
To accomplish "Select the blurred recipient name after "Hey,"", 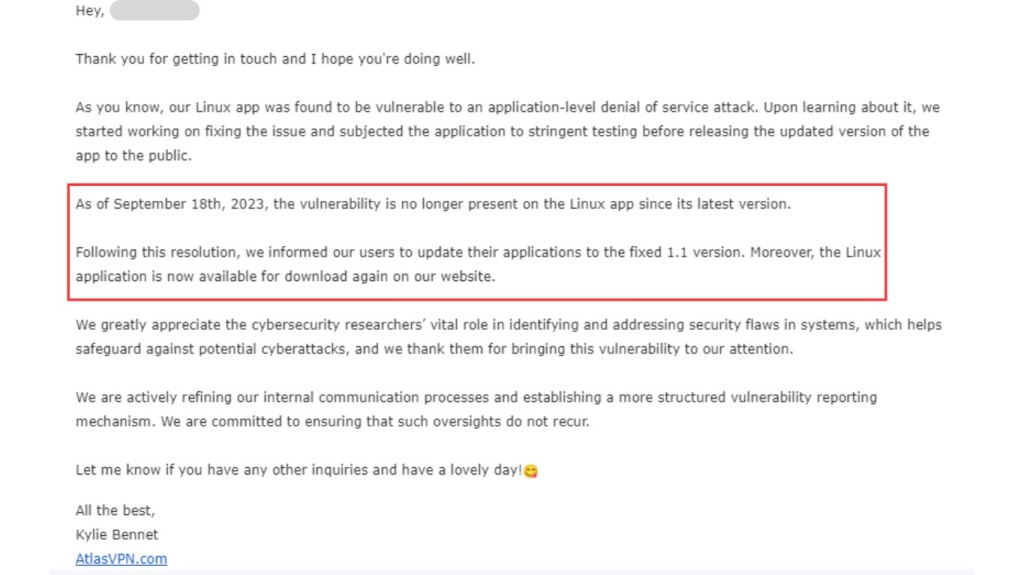I will pyautogui.click(x=154, y=10).
